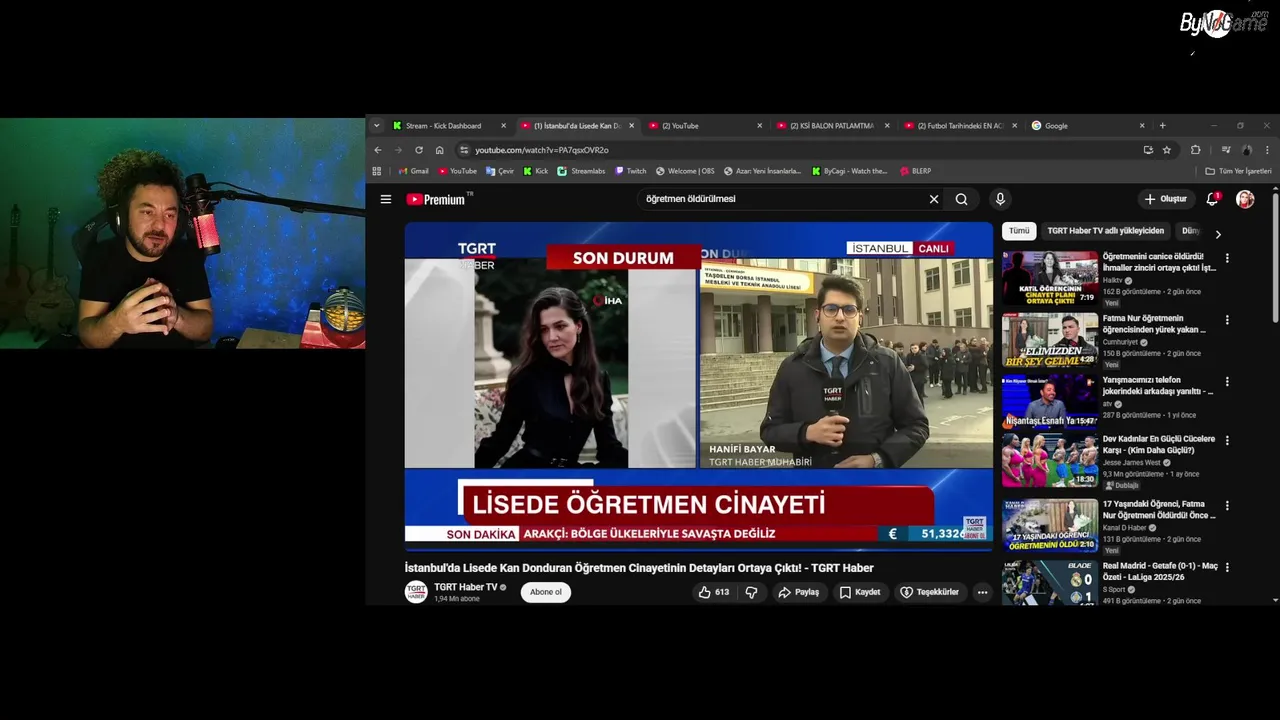Like the TGRT Haber video
The width and height of the screenshot is (1280, 720).
coord(714,592)
